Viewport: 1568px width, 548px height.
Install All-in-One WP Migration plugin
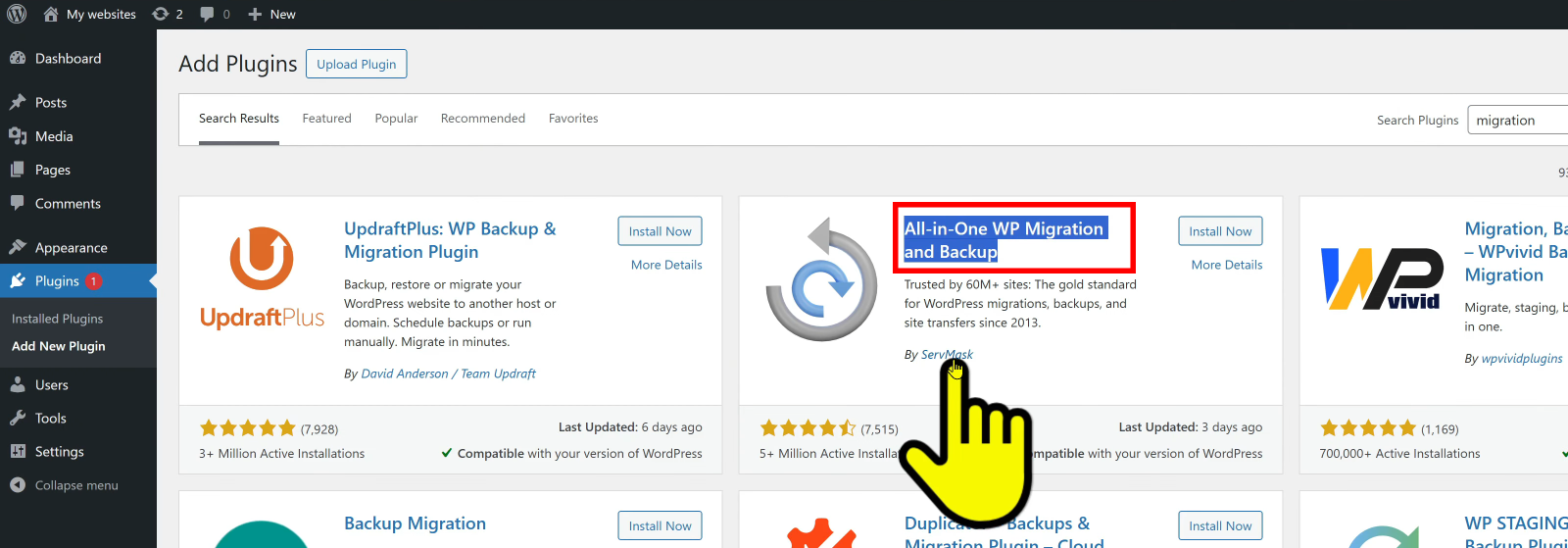[x=1220, y=231]
